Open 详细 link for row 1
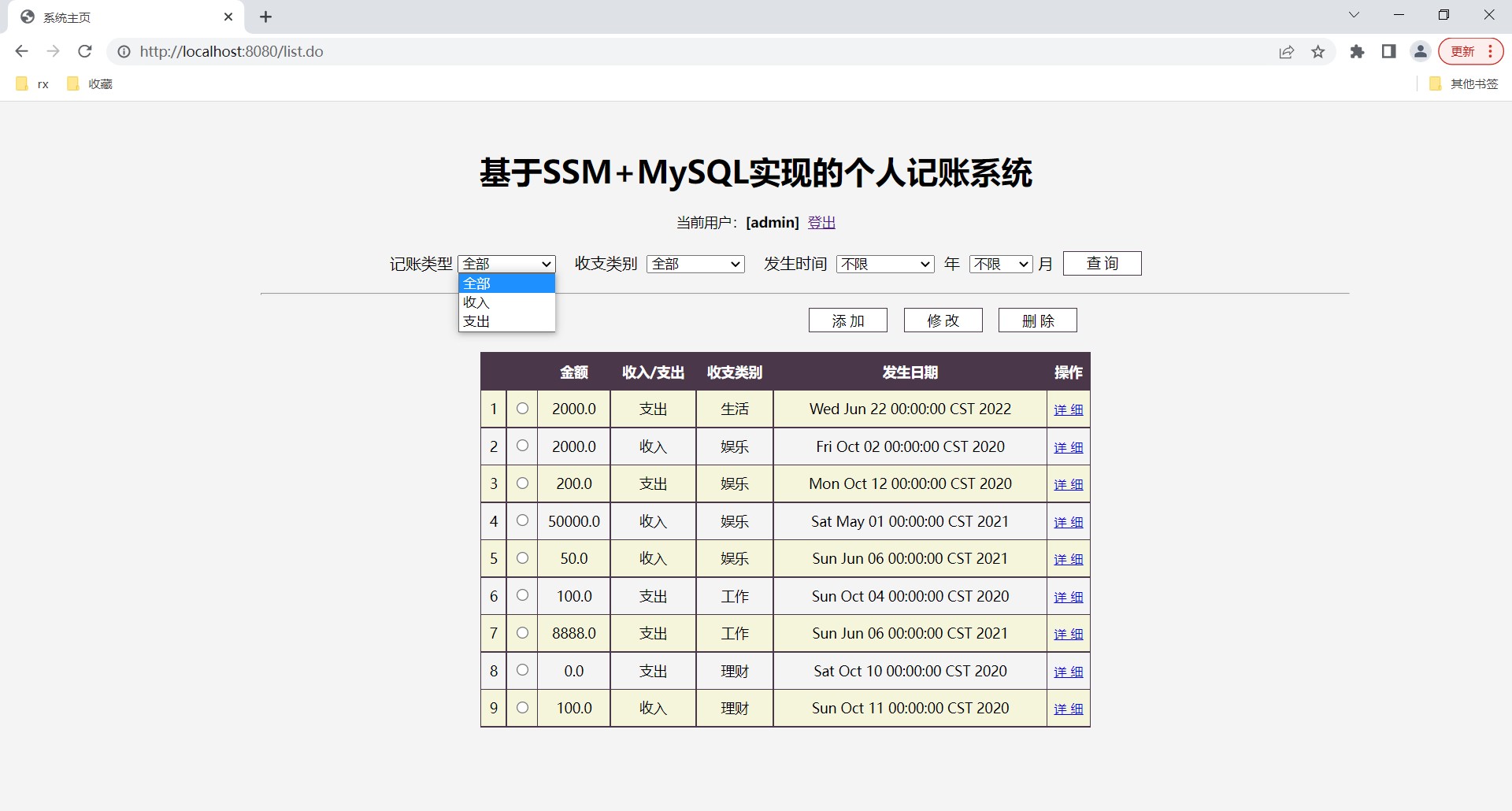The width and height of the screenshot is (1512, 811). (x=1069, y=409)
